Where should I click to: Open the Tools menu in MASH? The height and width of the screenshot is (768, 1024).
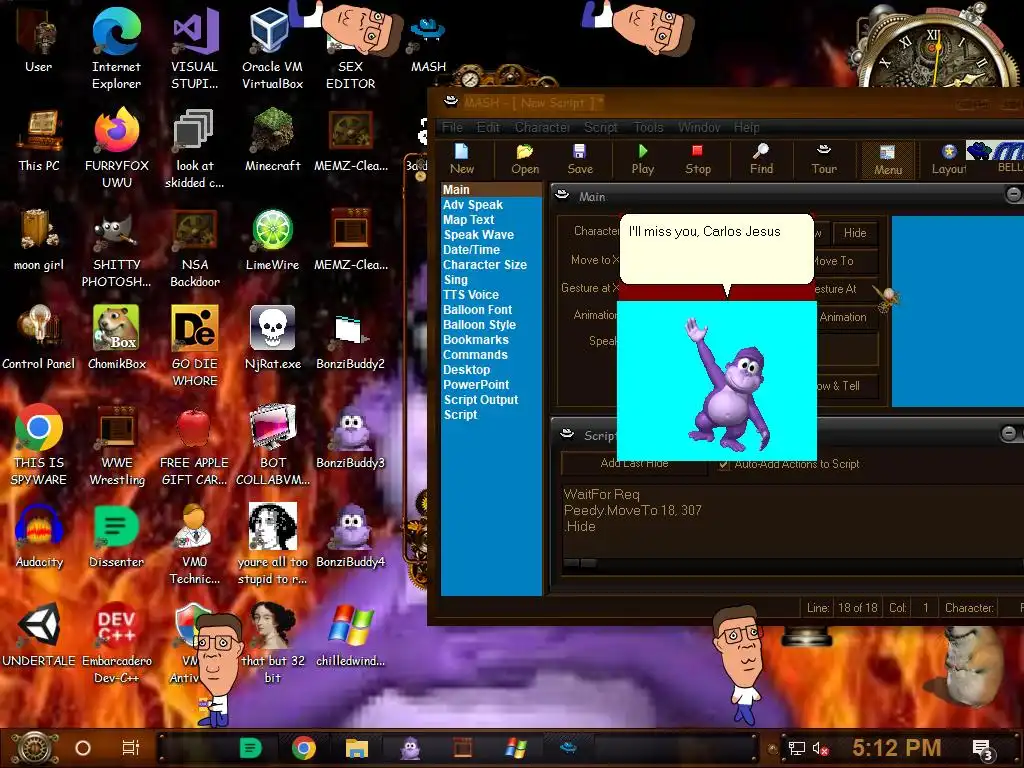coord(648,127)
